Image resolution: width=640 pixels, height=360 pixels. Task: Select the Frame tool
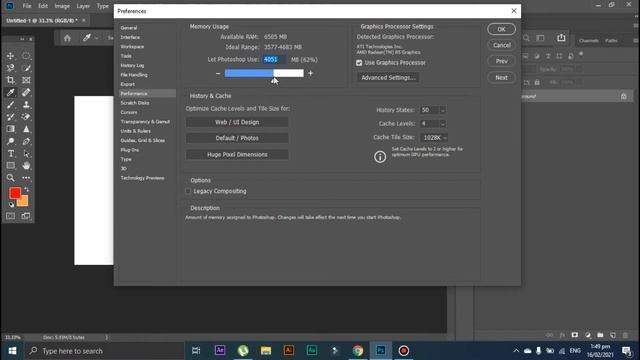(26, 80)
